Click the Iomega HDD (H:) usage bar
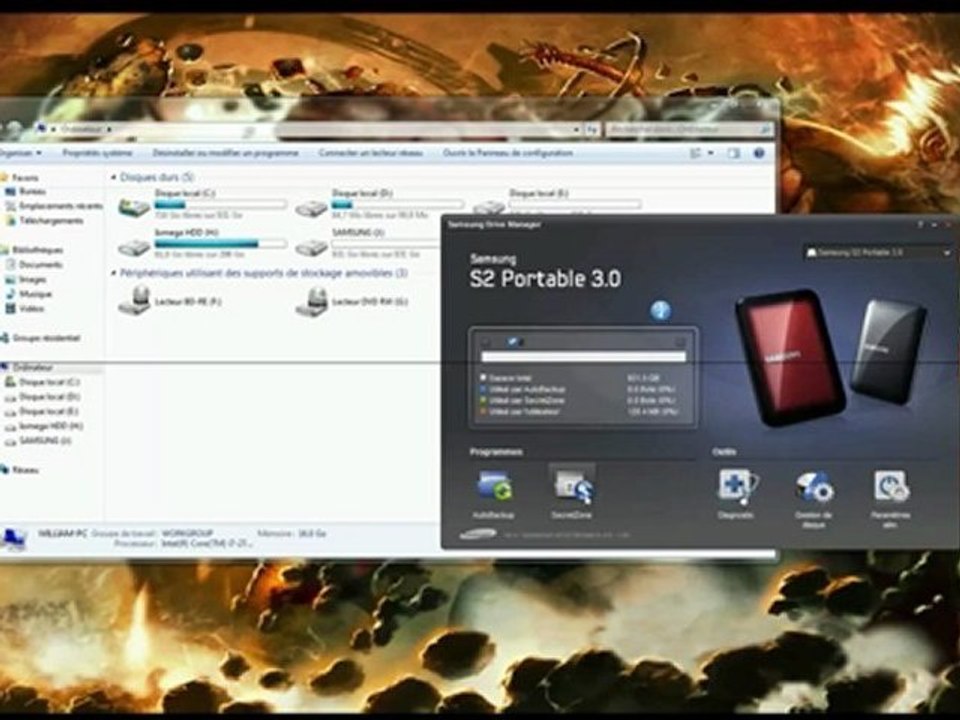Screen dimensions: 960x720 click(x=220, y=244)
